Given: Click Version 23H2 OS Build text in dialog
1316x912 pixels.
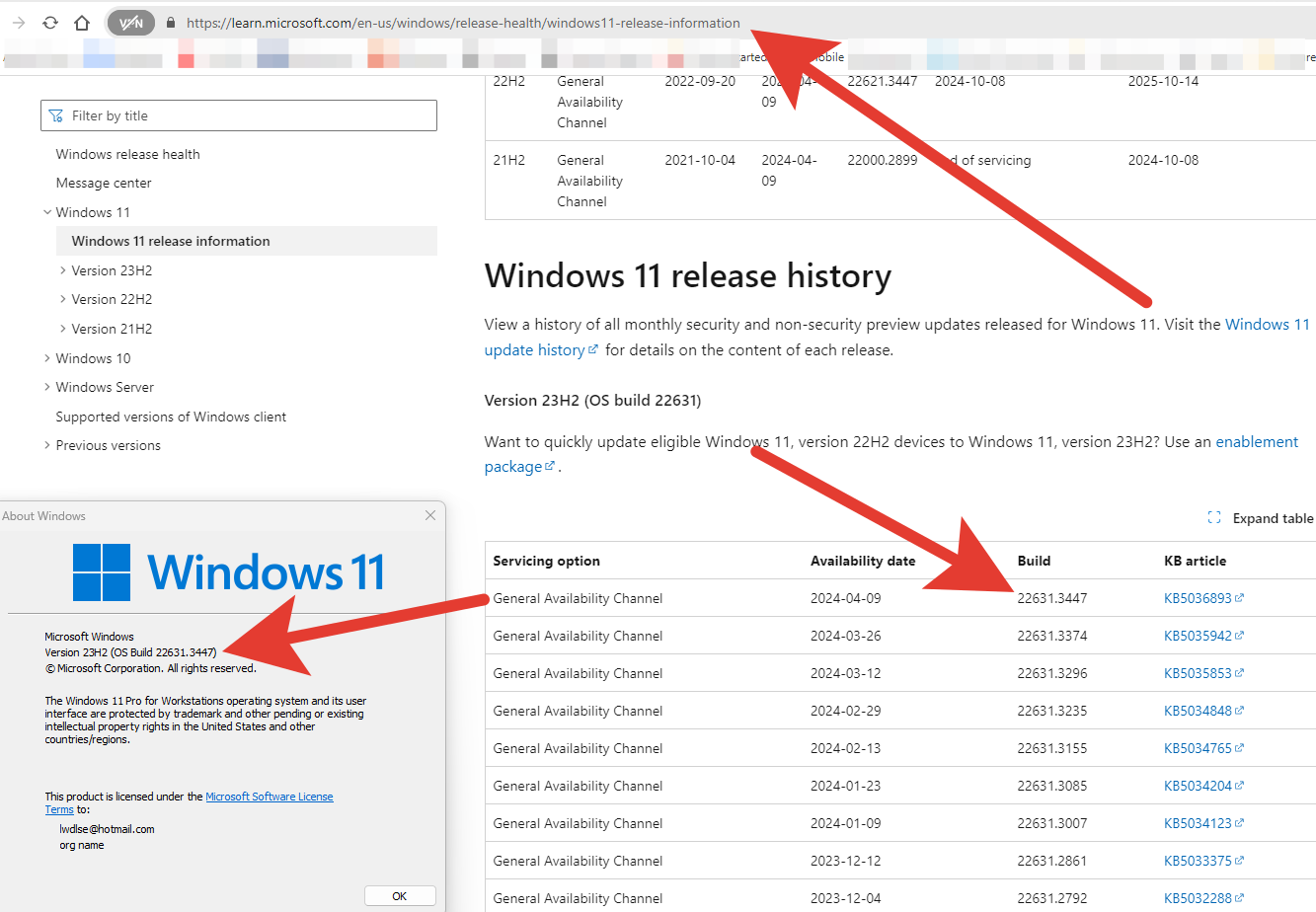Looking at the screenshot, I should click(x=130, y=652).
